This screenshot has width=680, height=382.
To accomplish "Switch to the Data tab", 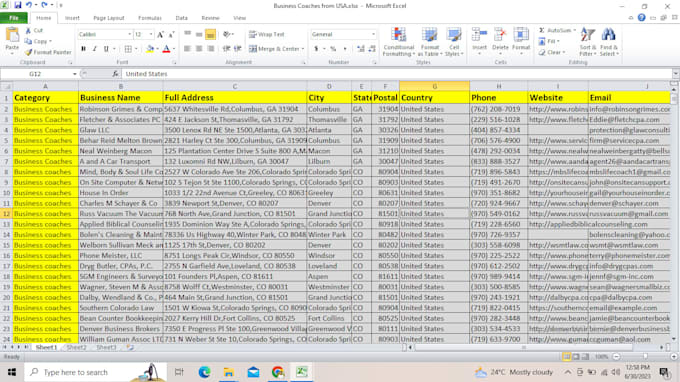I will (x=182, y=18).
